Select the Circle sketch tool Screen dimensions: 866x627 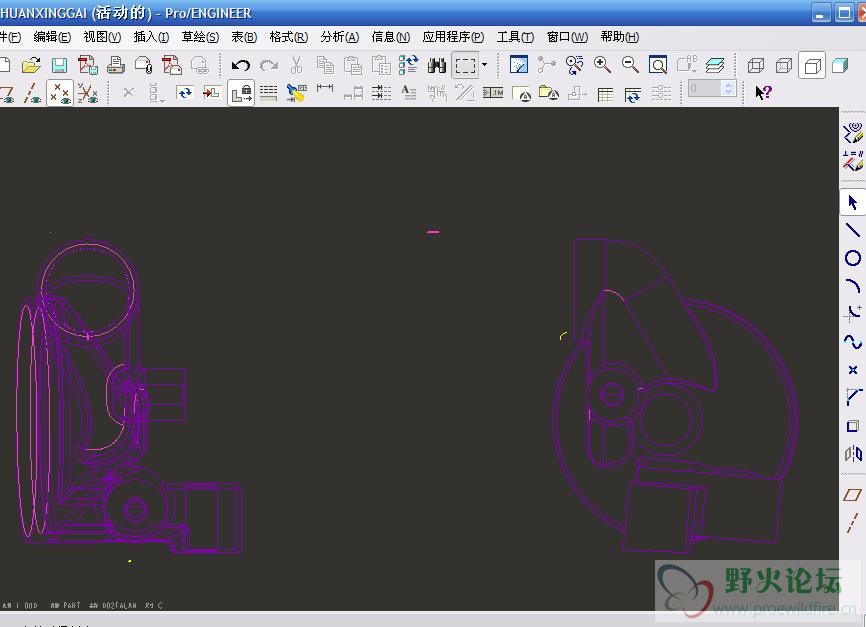coord(853,257)
